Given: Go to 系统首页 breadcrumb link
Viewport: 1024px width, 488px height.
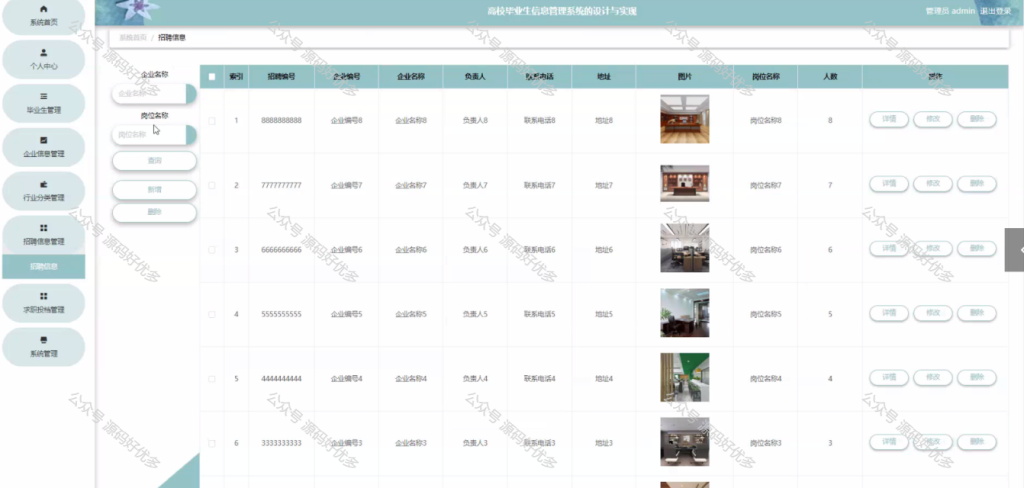Looking at the screenshot, I should 133,38.
